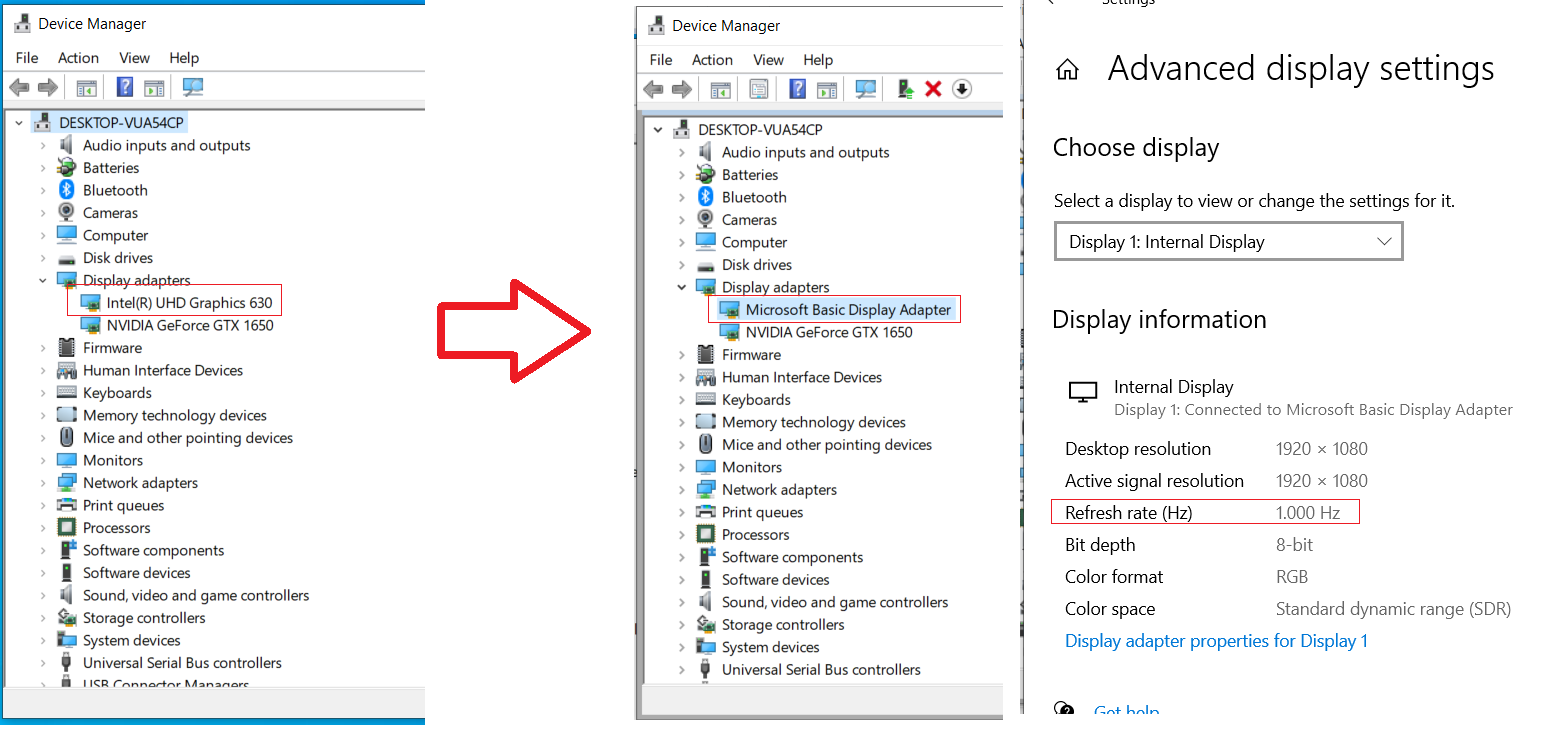Image resolution: width=1557 pixels, height=739 pixels.
Task: Expand Memory technology devices chevron, Intel UHD Device Manager
Action: click(43, 416)
